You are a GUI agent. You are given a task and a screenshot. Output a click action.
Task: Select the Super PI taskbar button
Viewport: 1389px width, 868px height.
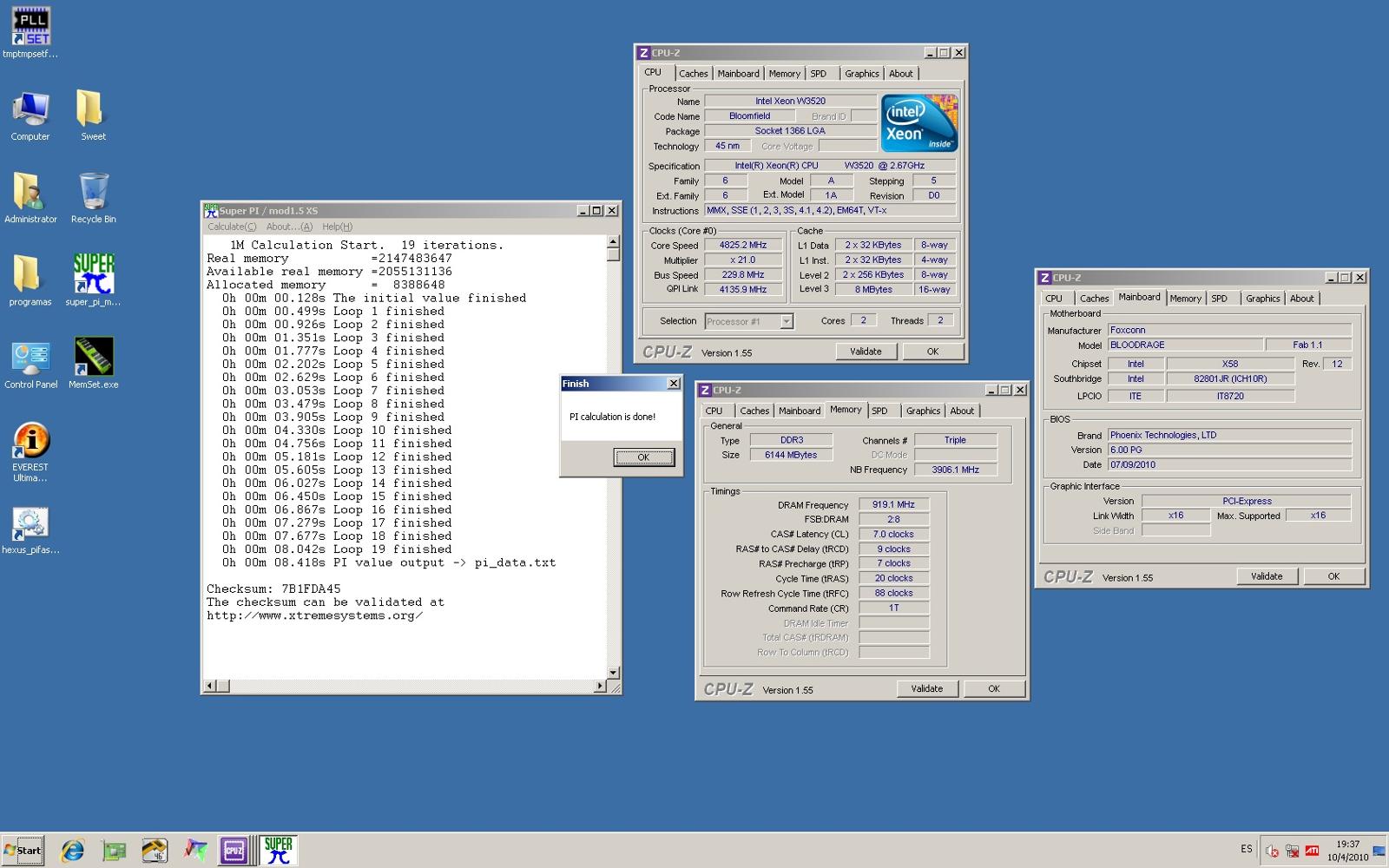[x=278, y=851]
